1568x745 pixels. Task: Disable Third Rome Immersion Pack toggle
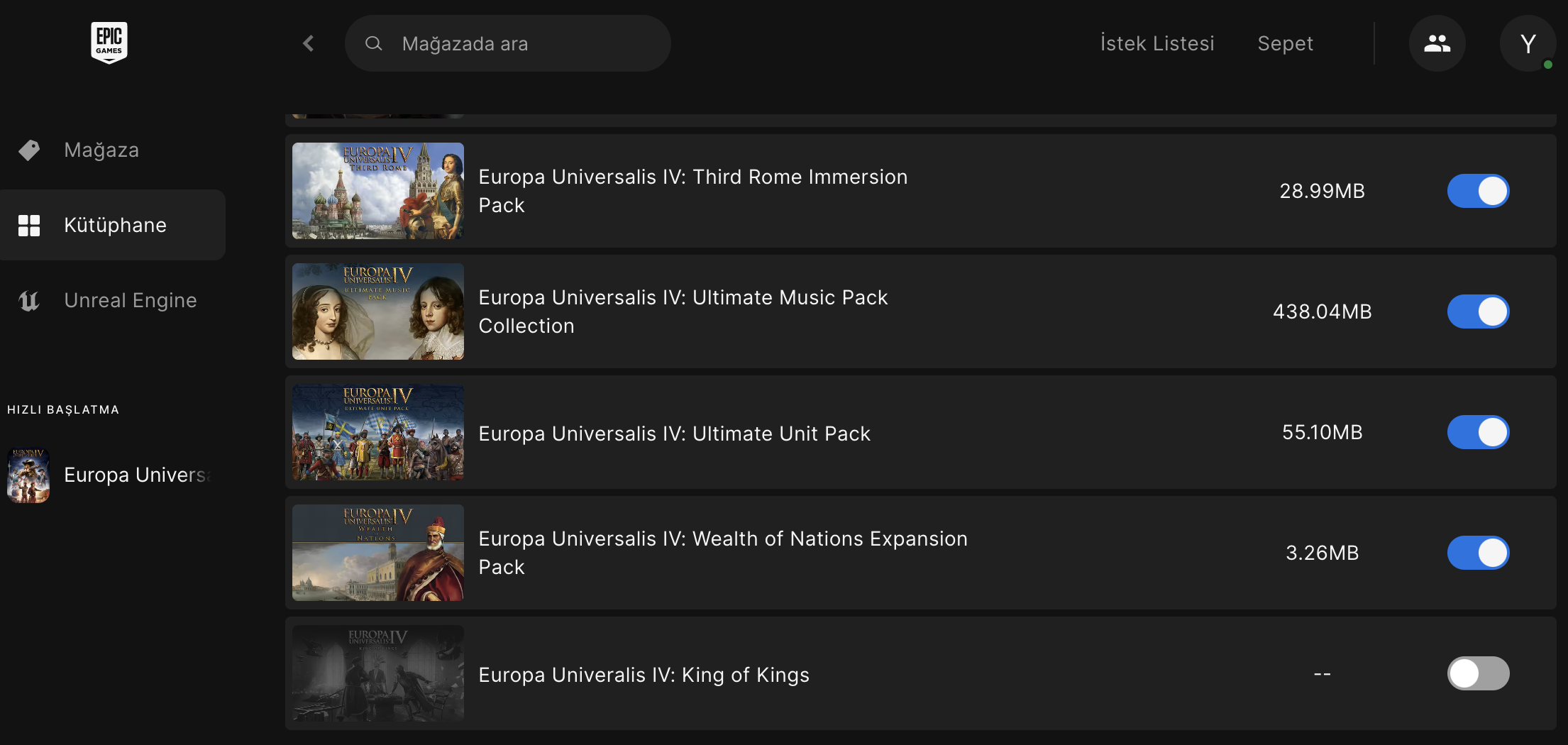pyautogui.click(x=1478, y=191)
